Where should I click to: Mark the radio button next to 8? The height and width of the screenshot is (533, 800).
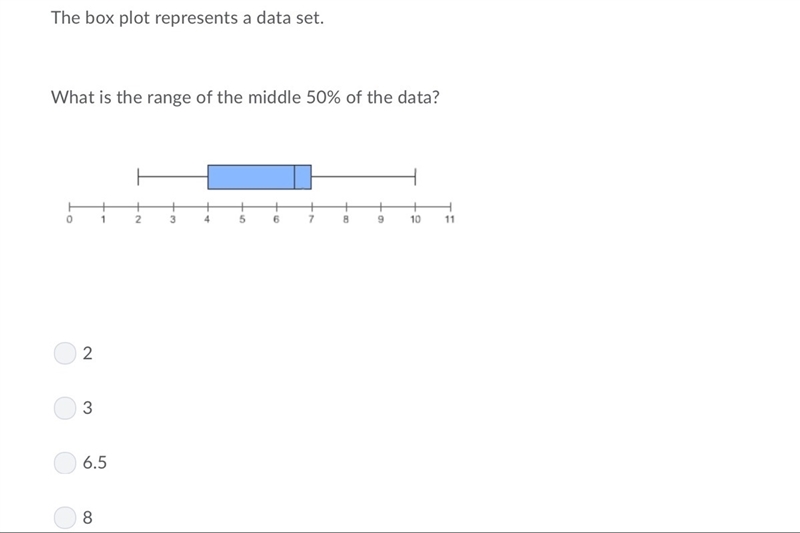[65, 517]
